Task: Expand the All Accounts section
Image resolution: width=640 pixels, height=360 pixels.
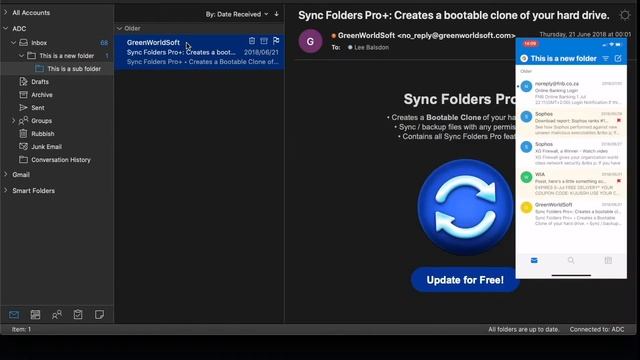Action: [x=6, y=13]
